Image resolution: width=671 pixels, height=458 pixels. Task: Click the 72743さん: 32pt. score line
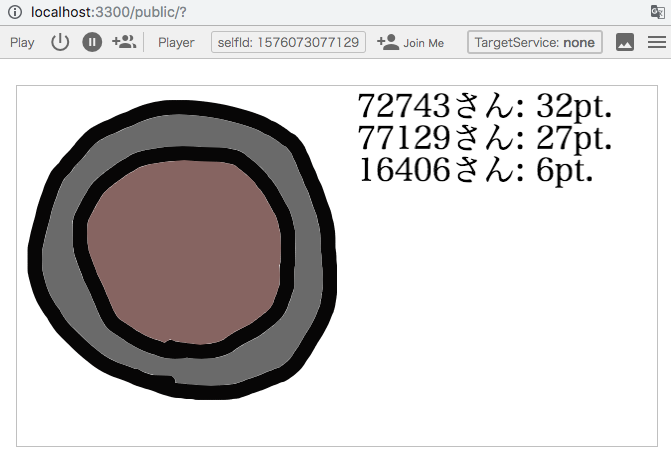coord(484,106)
